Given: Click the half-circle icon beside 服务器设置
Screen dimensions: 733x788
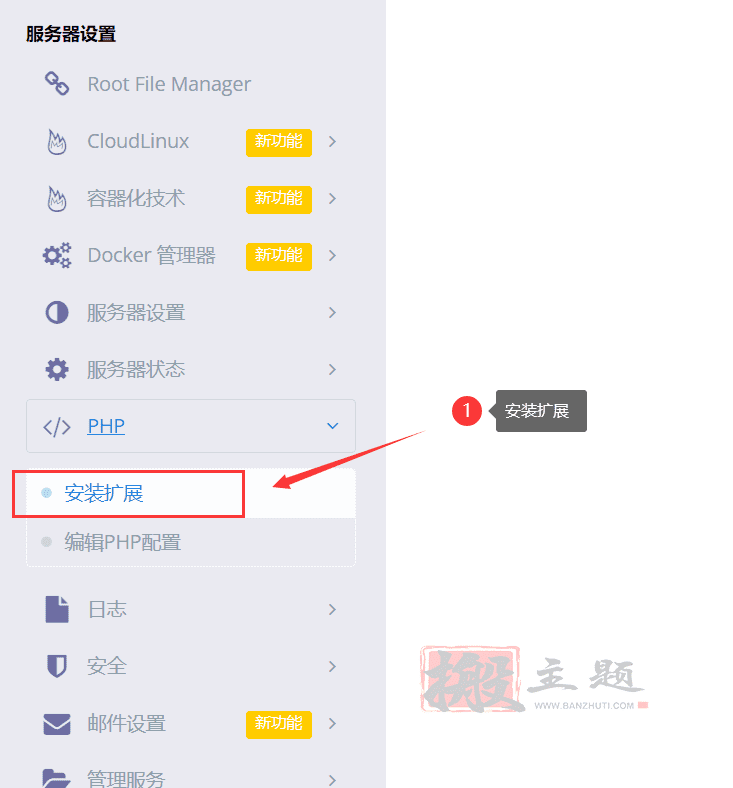Looking at the screenshot, I should point(57,313).
